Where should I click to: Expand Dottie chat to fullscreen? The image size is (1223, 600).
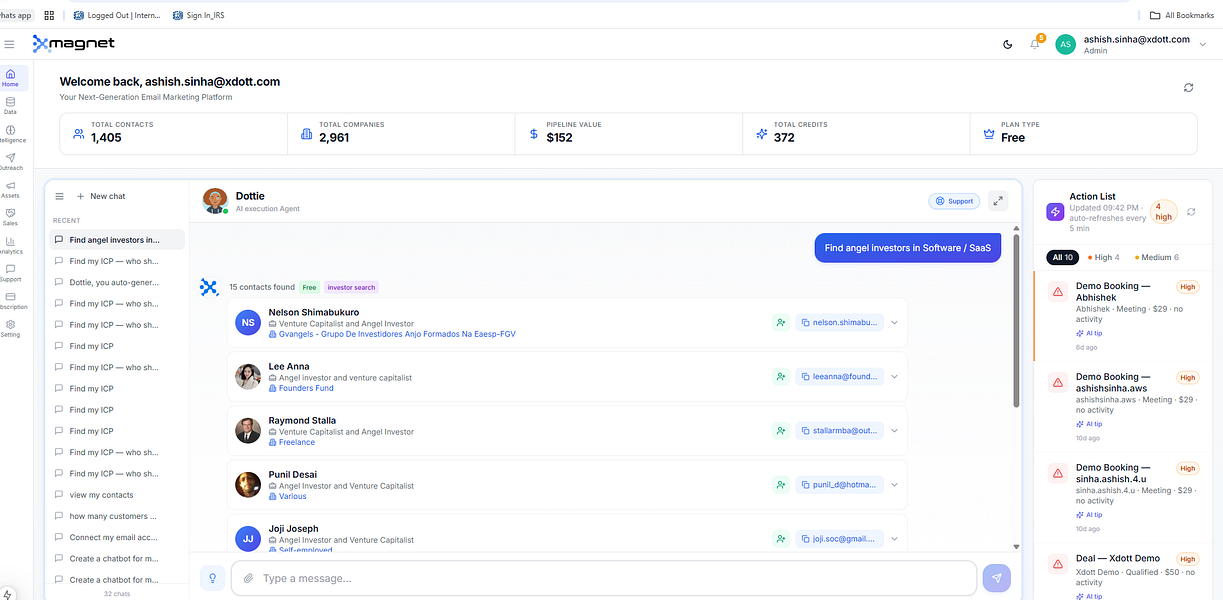(x=998, y=201)
